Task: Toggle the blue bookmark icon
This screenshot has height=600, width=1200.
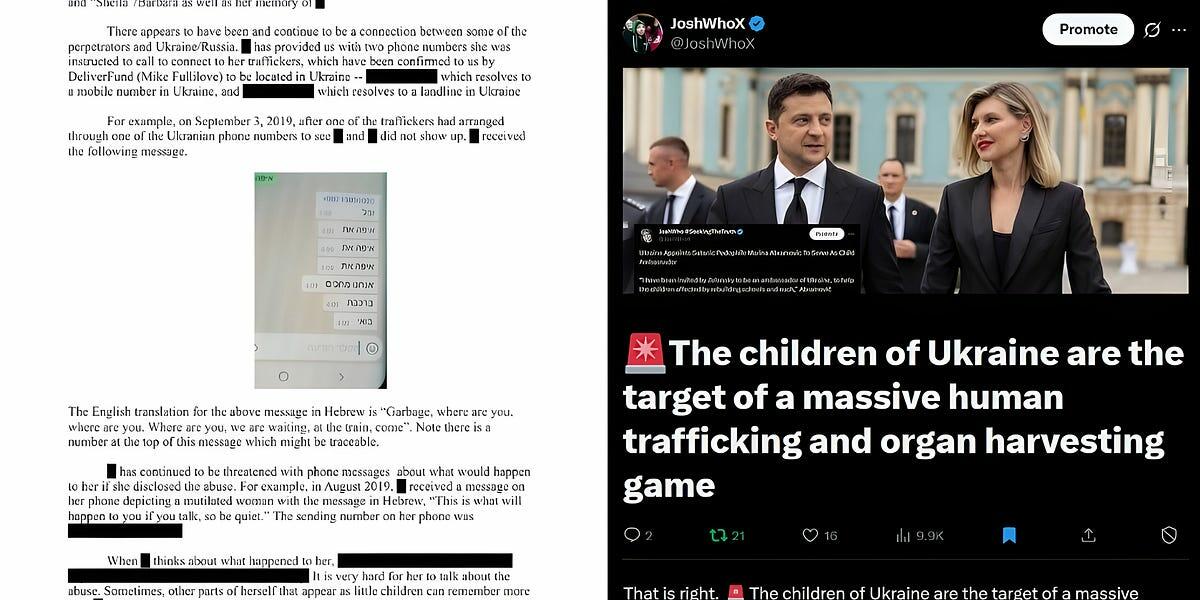Action: [1009, 535]
